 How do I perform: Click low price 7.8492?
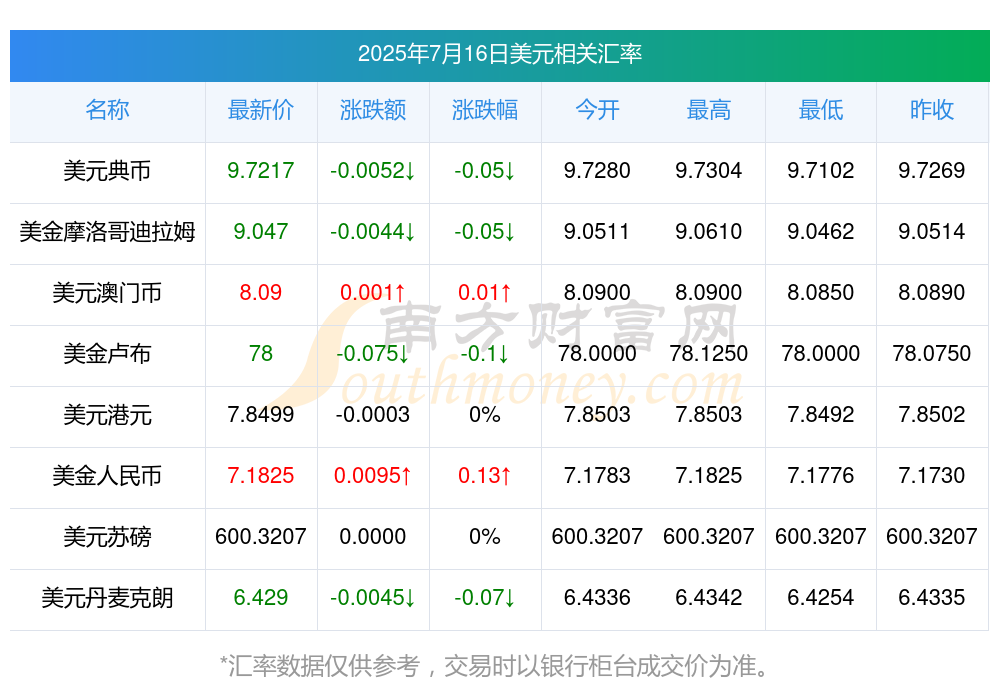point(821,414)
